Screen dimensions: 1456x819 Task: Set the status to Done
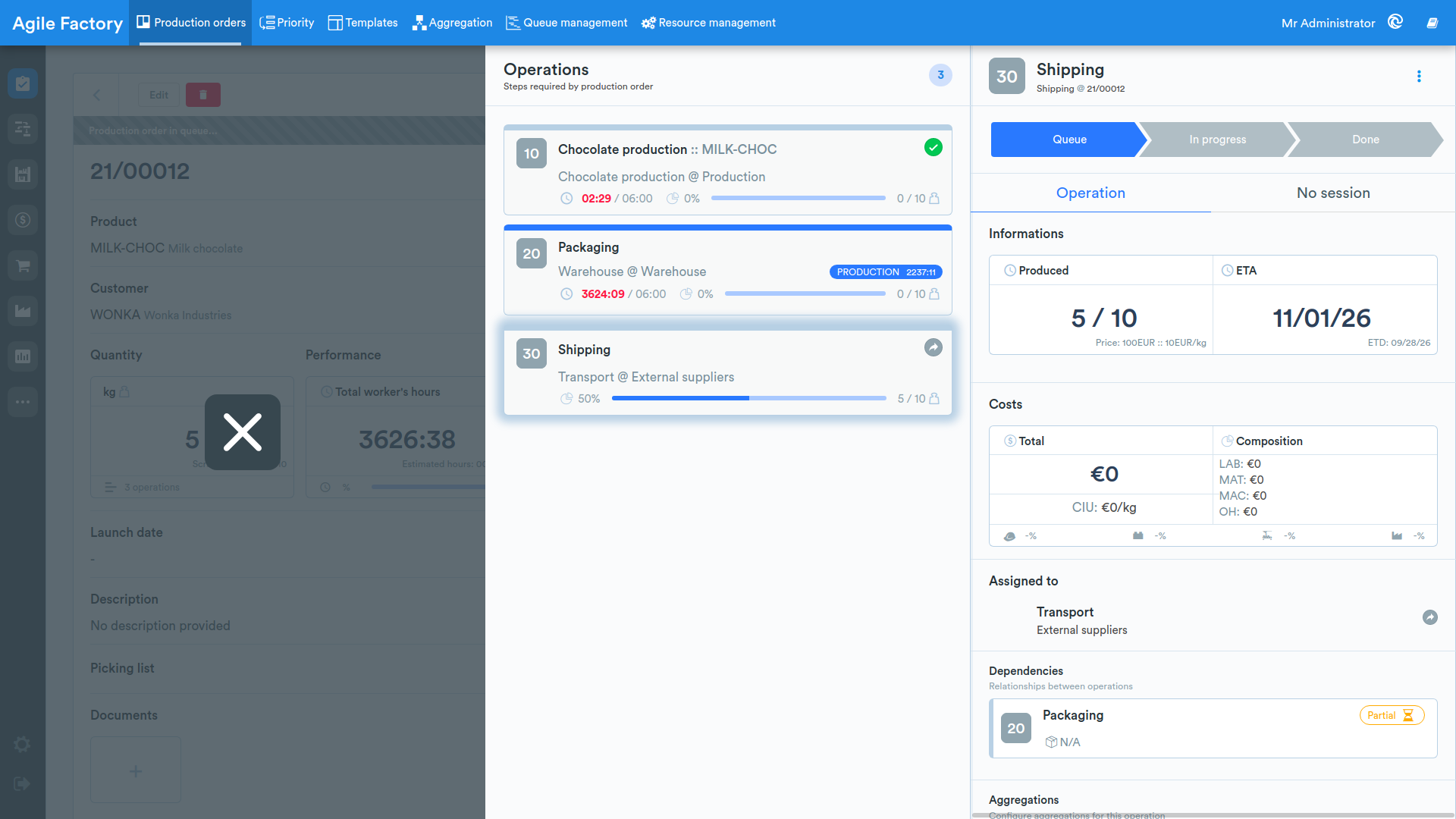tap(1365, 140)
